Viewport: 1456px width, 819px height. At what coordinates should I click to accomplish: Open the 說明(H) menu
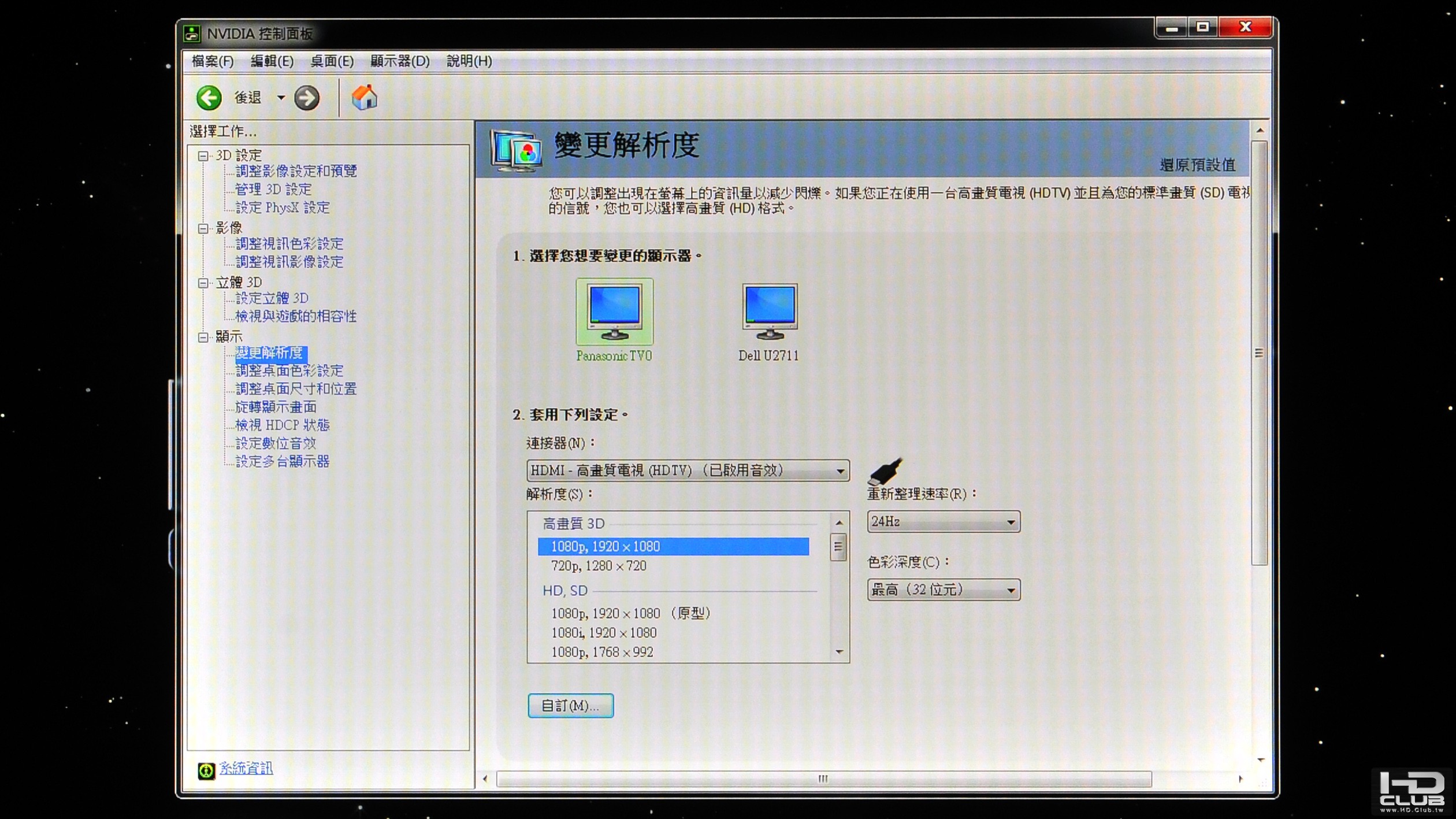469,61
